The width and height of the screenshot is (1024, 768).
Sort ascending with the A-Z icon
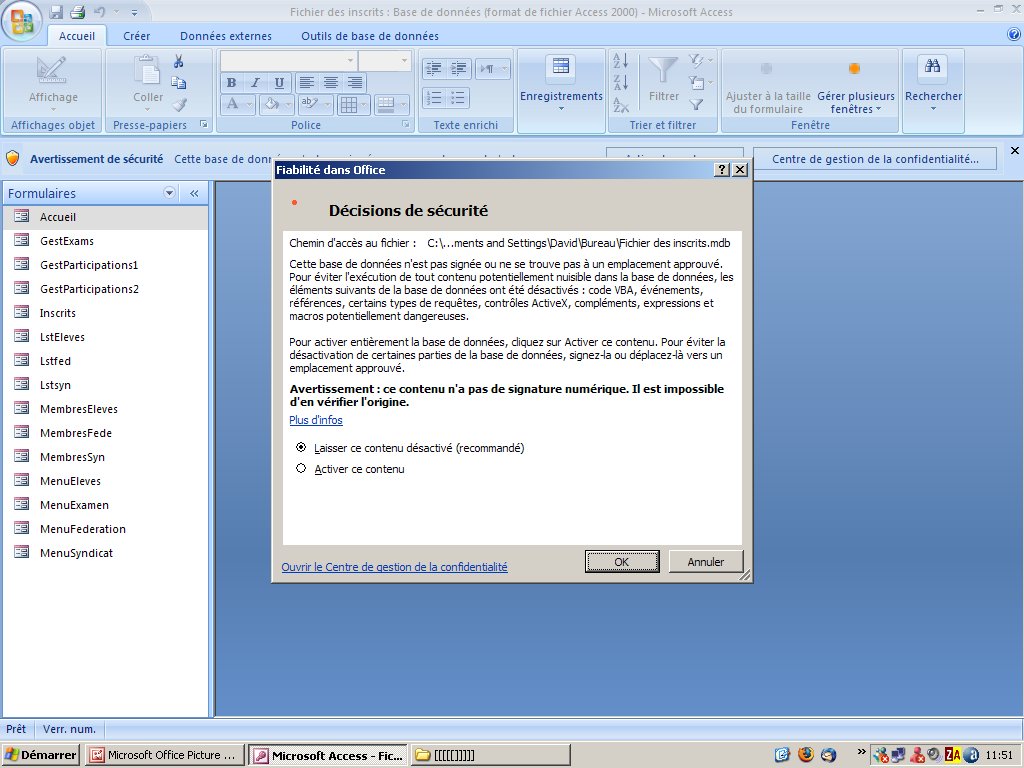coord(620,61)
